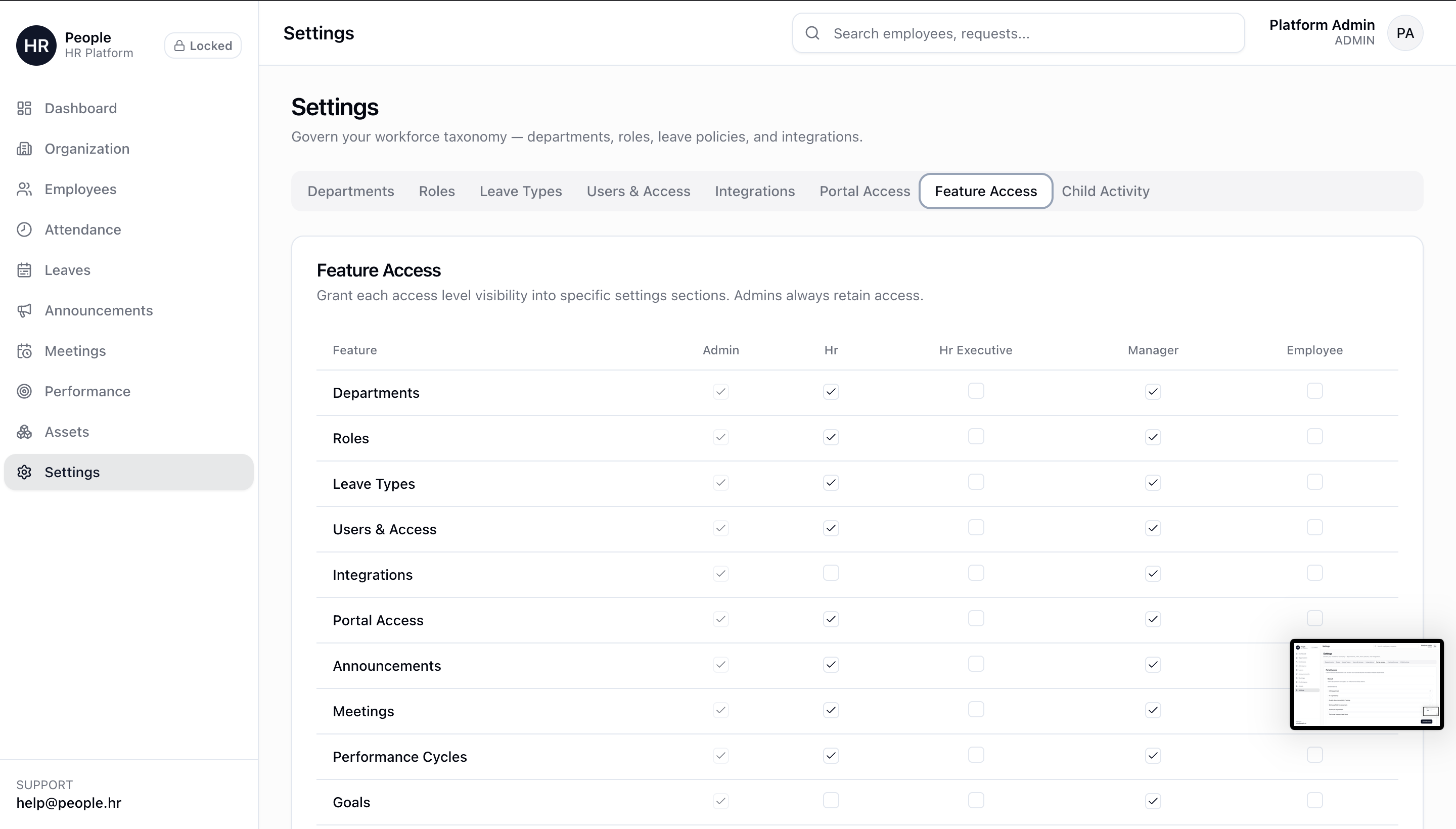Viewport: 1456px width, 829px height.
Task: Click the Meetings calendar-clock icon
Action: pyautogui.click(x=24, y=351)
